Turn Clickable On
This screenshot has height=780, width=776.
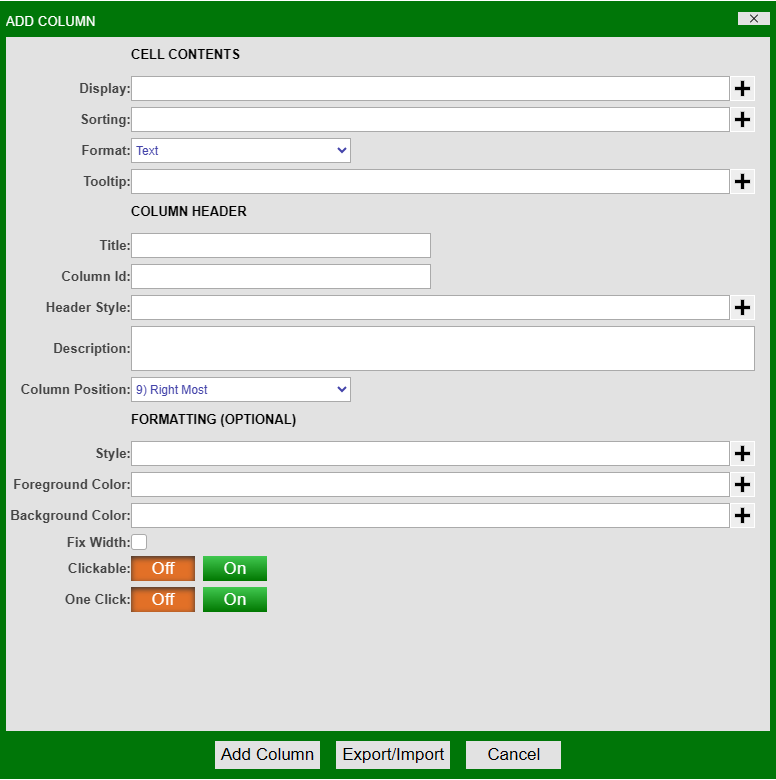pos(234,569)
